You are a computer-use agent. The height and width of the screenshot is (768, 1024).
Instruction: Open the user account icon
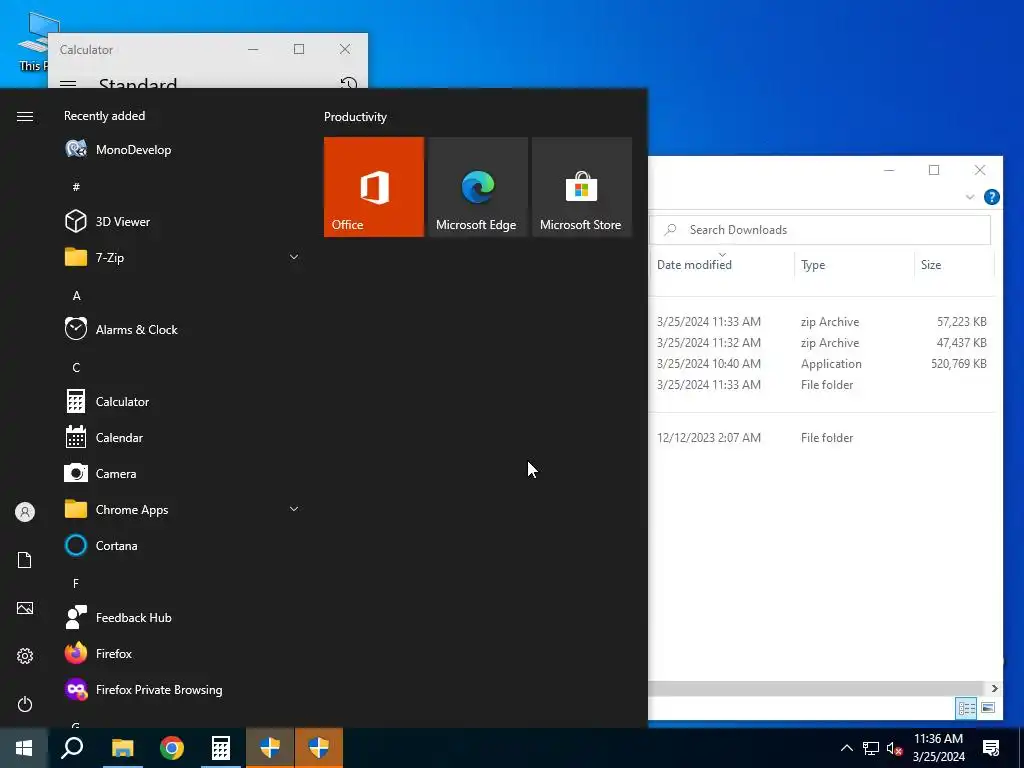click(25, 512)
